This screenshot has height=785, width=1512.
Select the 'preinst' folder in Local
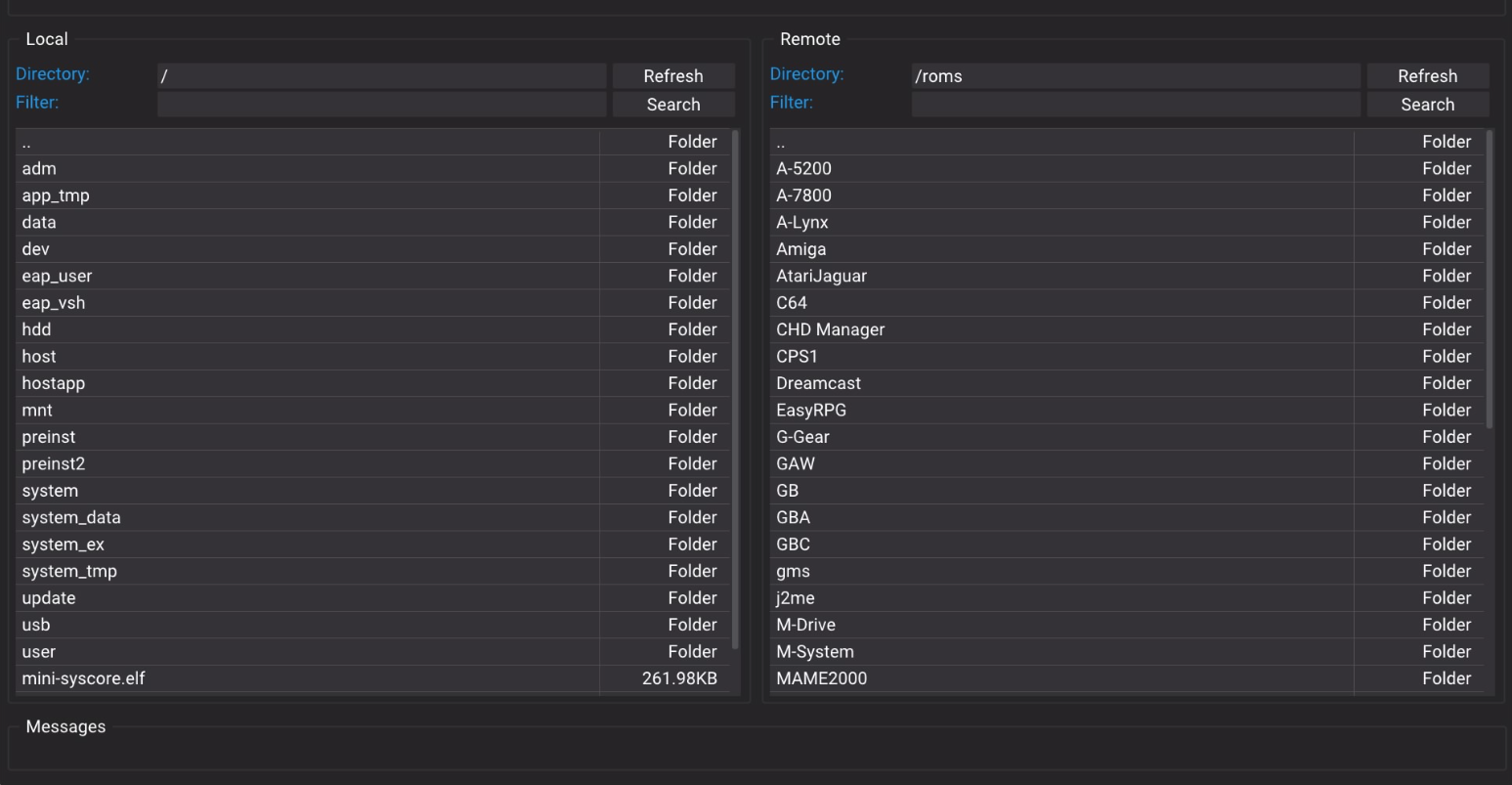pyautogui.click(x=373, y=437)
